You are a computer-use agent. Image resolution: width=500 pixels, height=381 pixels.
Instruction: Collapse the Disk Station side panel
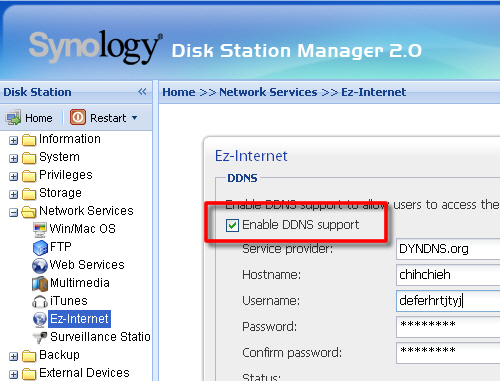click(142, 92)
